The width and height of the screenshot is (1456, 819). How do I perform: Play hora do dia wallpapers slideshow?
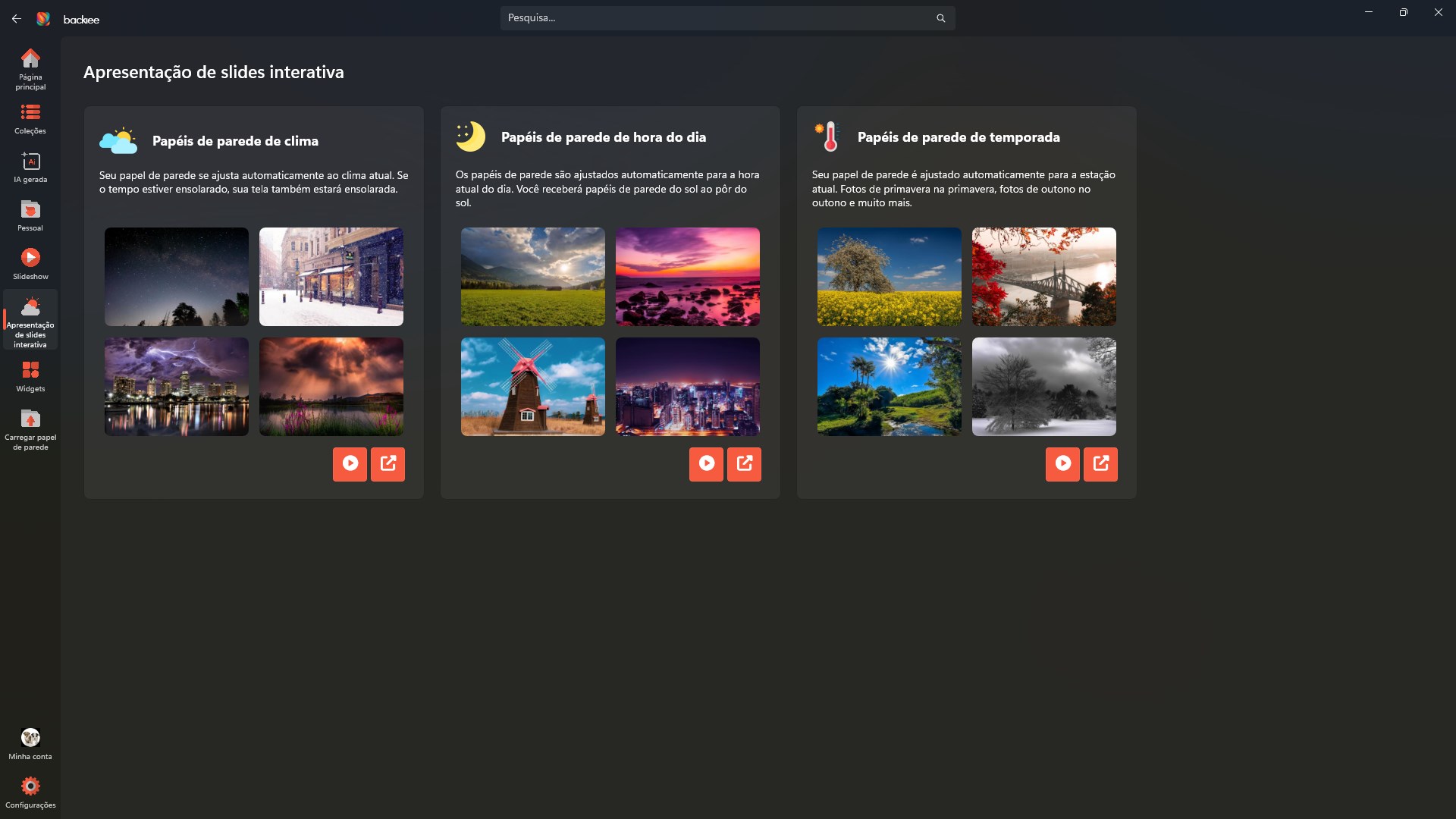coord(706,463)
